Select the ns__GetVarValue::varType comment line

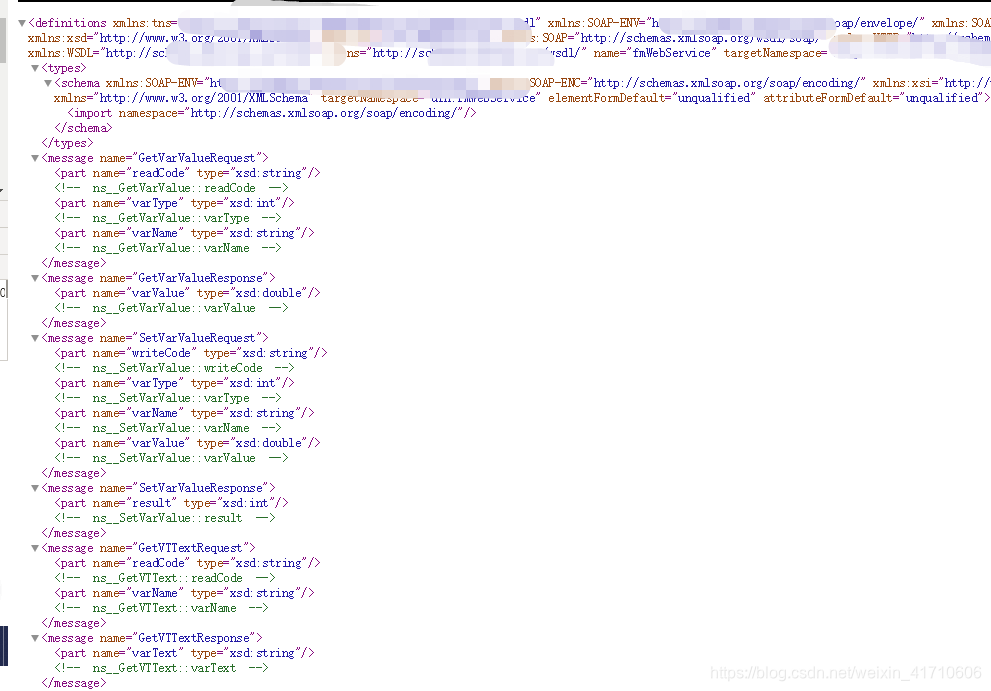(168, 218)
